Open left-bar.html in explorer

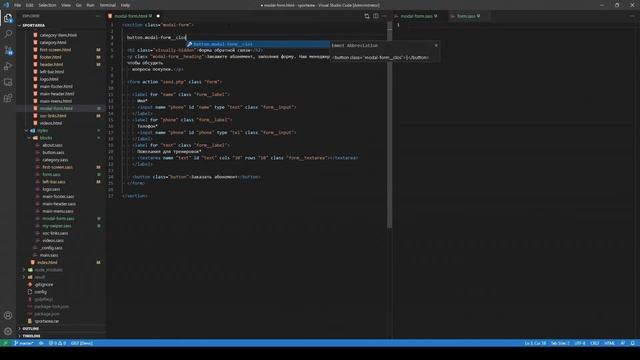(52, 72)
